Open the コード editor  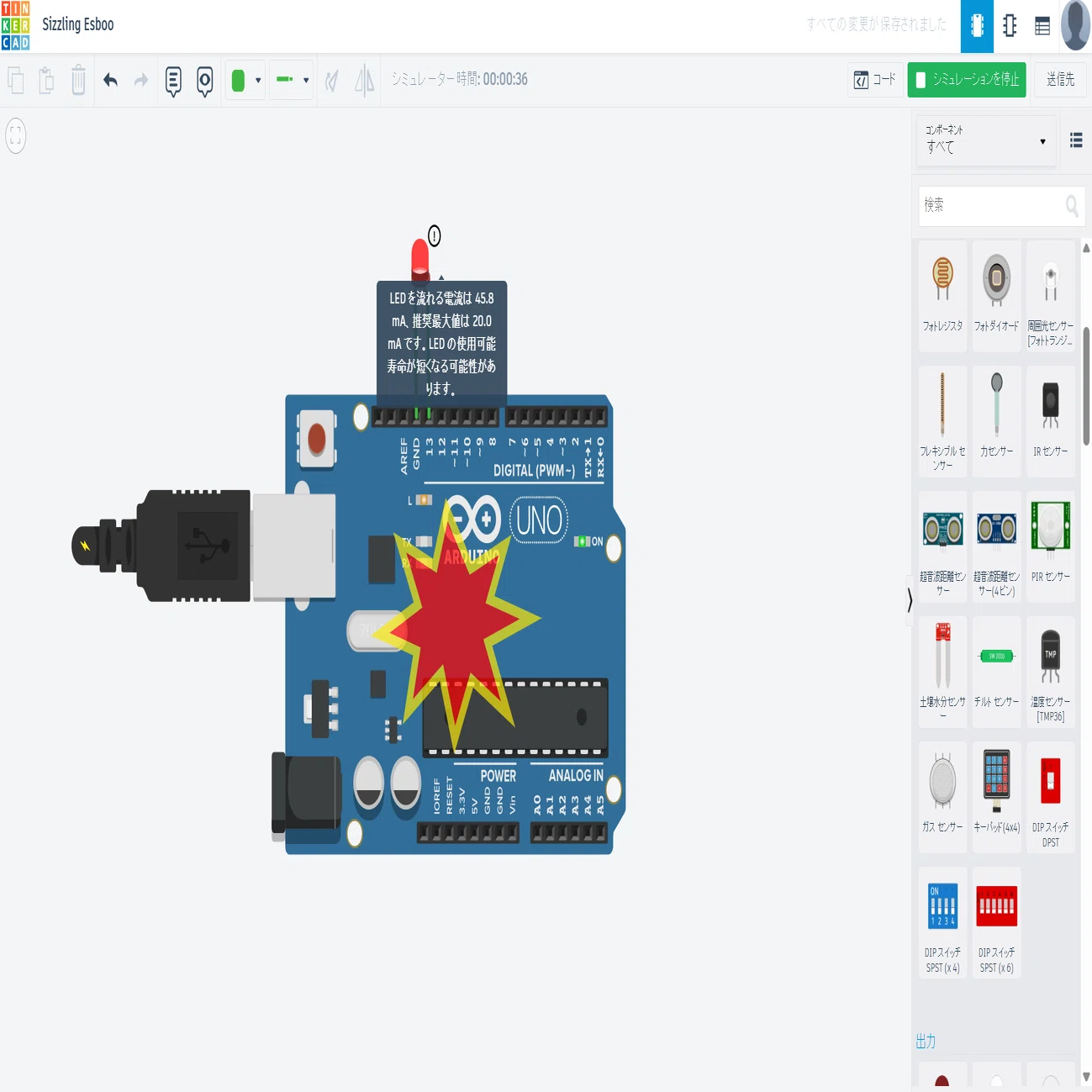875,80
